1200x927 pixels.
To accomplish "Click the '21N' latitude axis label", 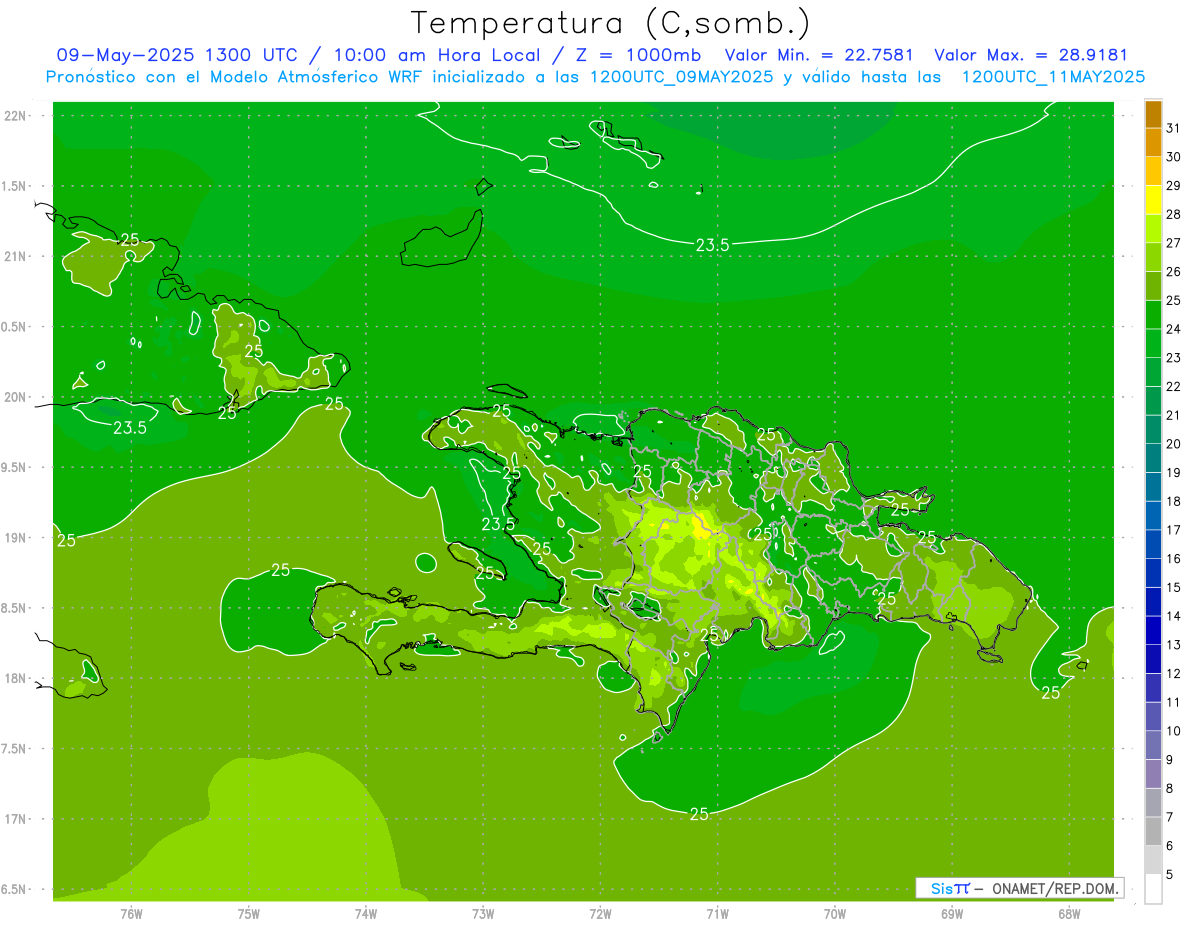I will [14, 257].
